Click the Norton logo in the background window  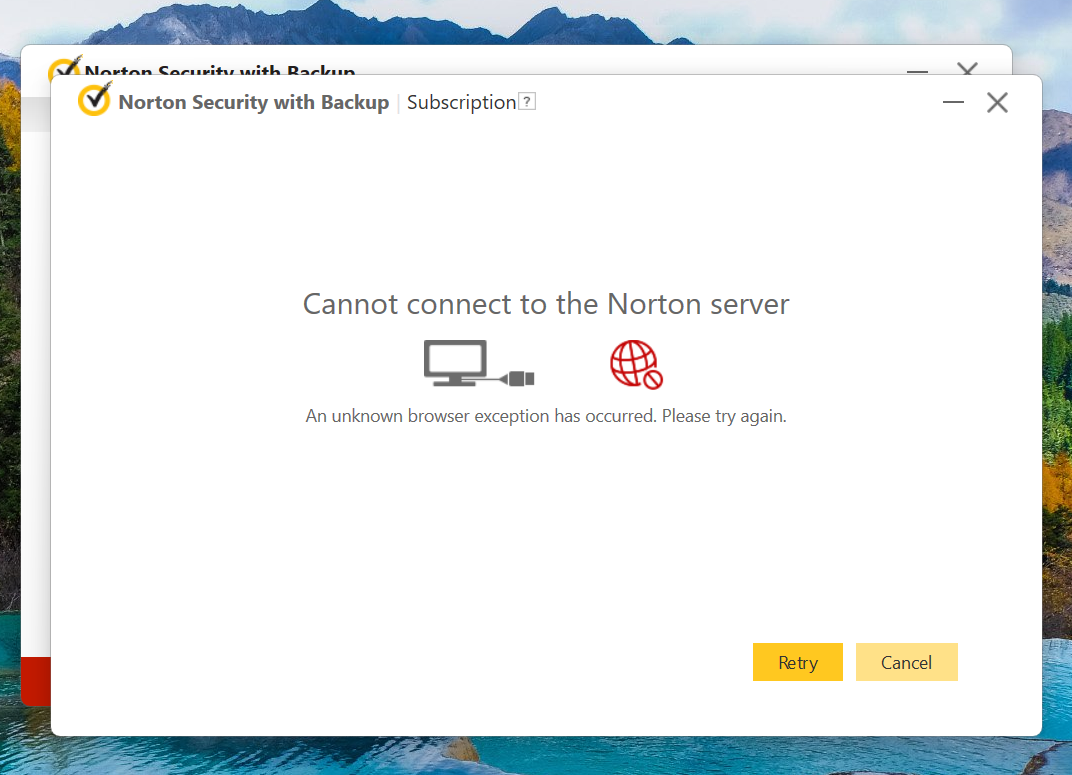click(64, 67)
